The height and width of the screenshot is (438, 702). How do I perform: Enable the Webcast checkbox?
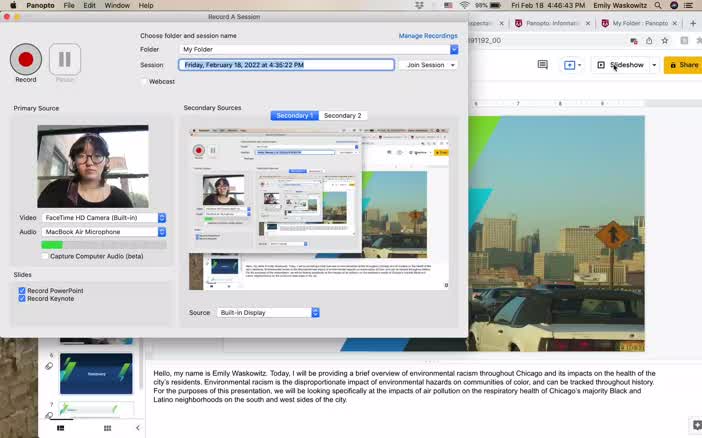(x=144, y=82)
